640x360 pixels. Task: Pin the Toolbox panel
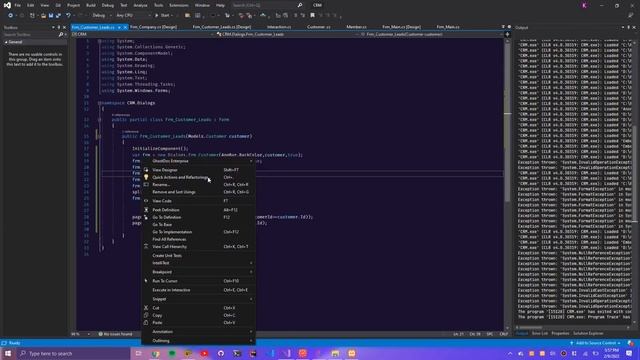point(58,27)
